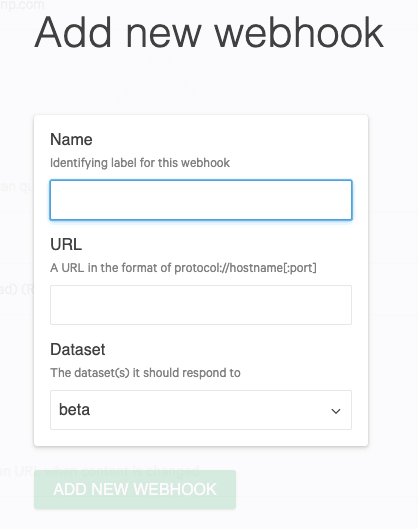Open the Dataset dropdown showing beta
The width and height of the screenshot is (418, 529).
(201, 410)
